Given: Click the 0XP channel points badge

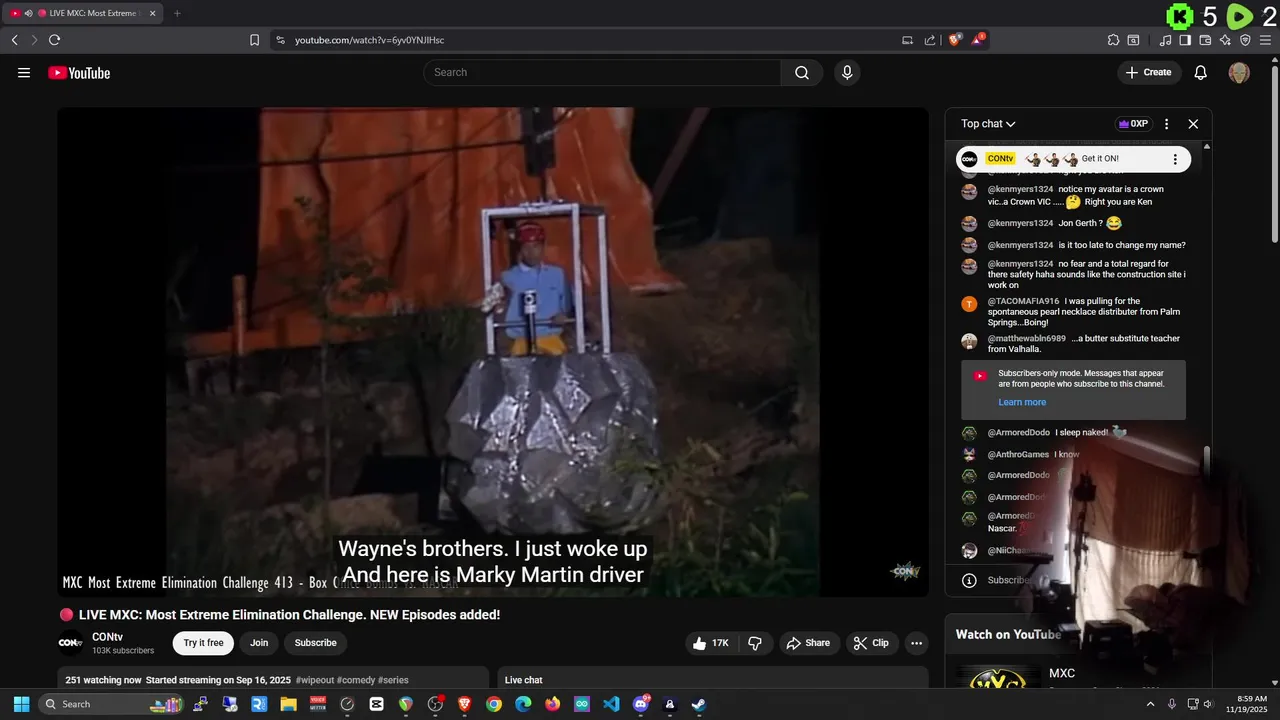Looking at the screenshot, I should pyautogui.click(x=1133, y=124).
